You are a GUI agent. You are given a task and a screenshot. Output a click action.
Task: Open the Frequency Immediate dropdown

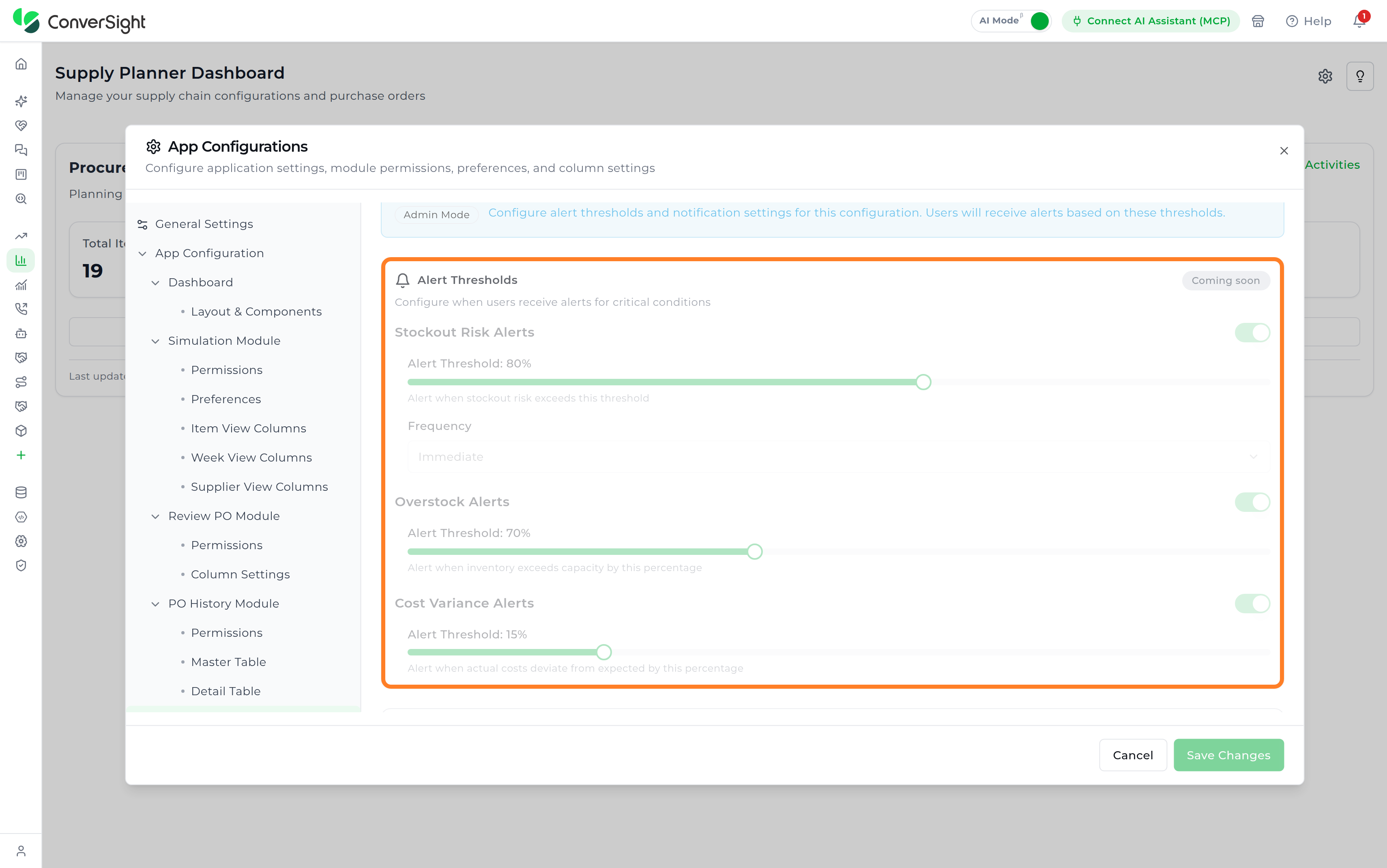838,456
